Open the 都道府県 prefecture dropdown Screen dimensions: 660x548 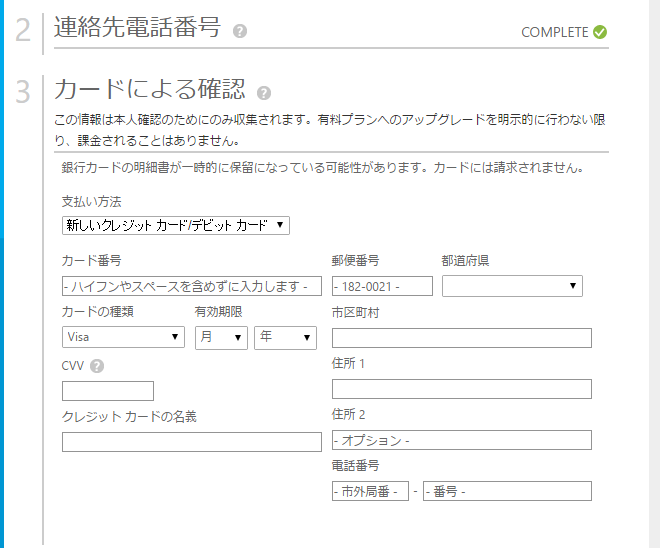(512, 286)
